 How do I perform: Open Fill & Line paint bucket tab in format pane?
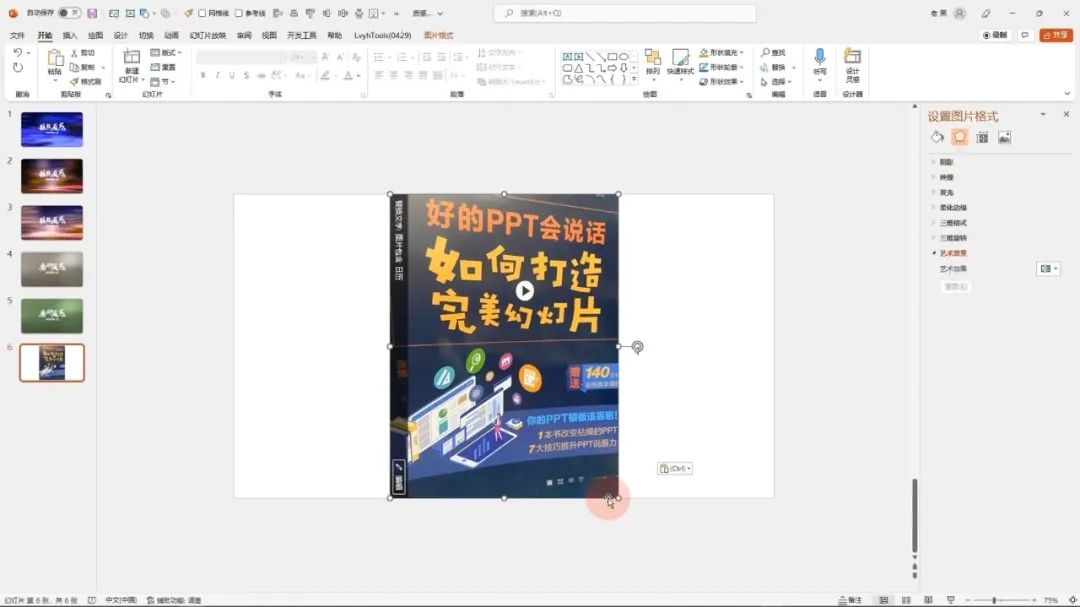[937, 137]
